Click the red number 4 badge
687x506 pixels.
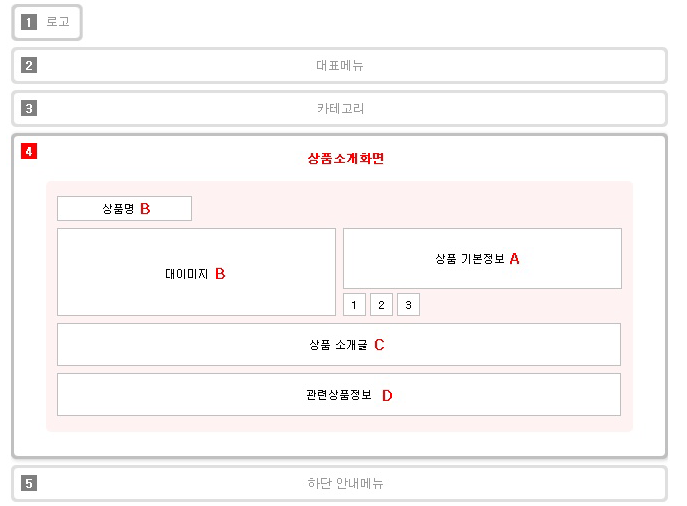pos(29,151)
